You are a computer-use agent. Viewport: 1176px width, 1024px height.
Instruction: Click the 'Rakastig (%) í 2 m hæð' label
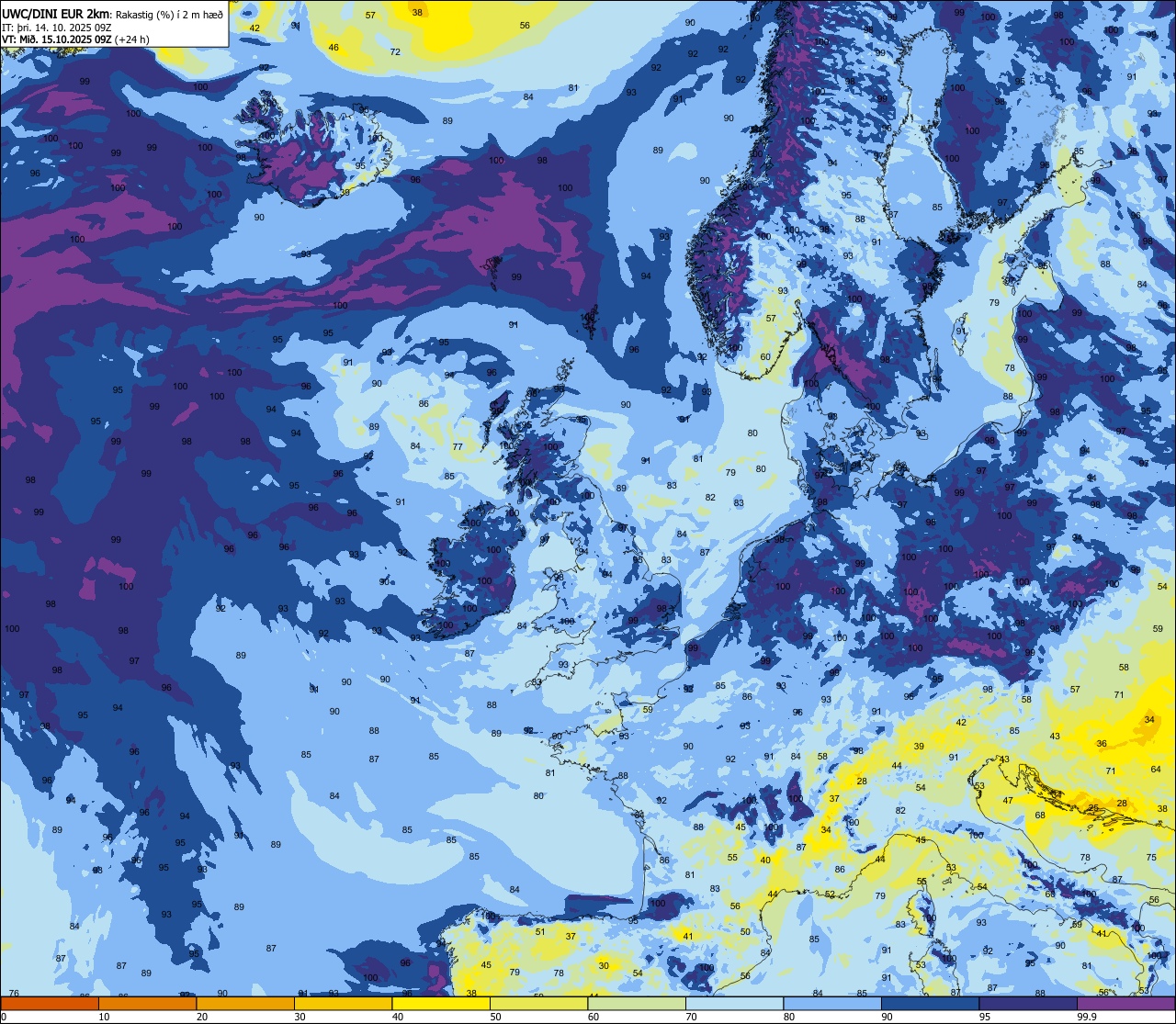point(169,14)
